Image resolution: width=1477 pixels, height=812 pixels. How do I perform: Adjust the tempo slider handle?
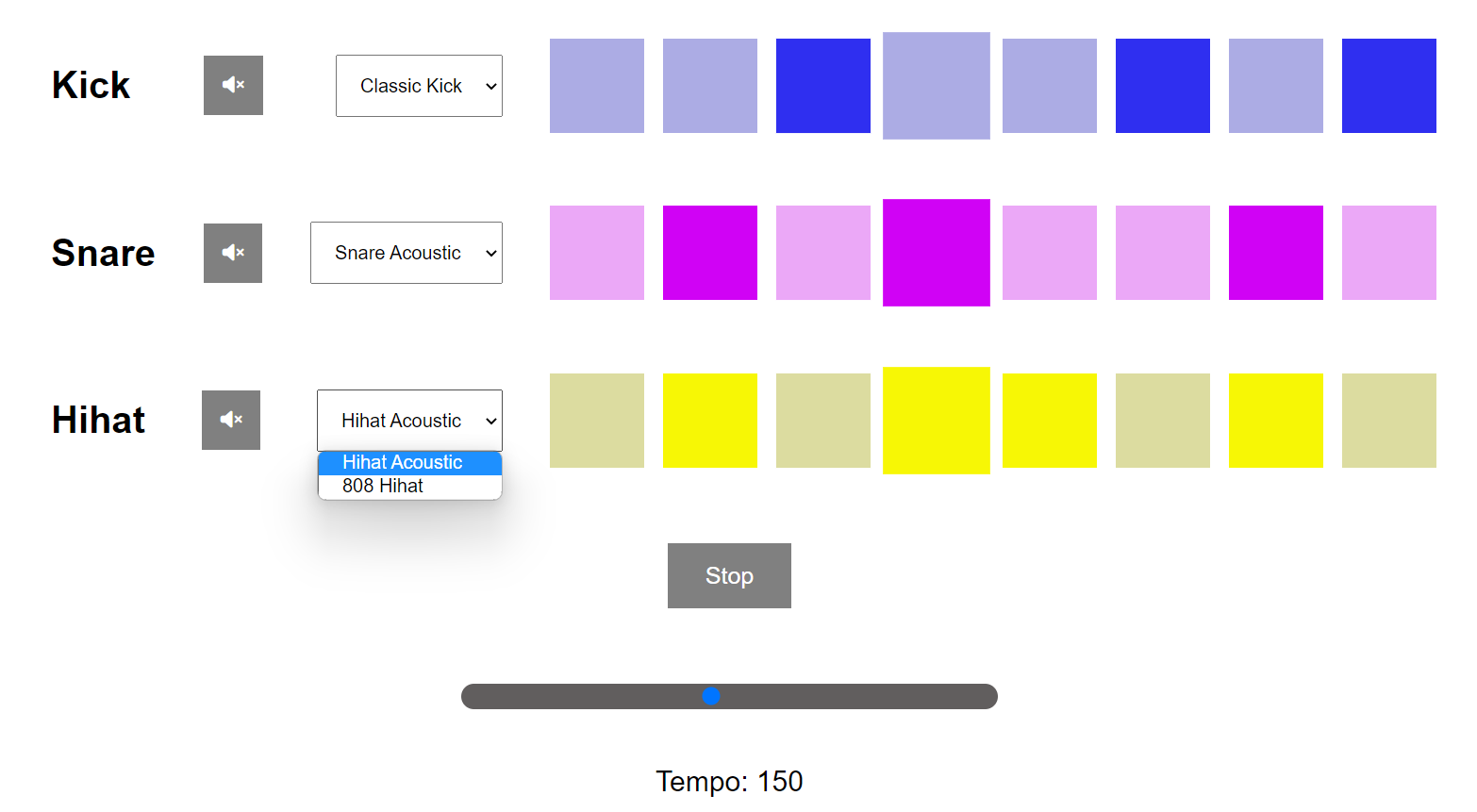pyautogui.click(x=712, y=696)
